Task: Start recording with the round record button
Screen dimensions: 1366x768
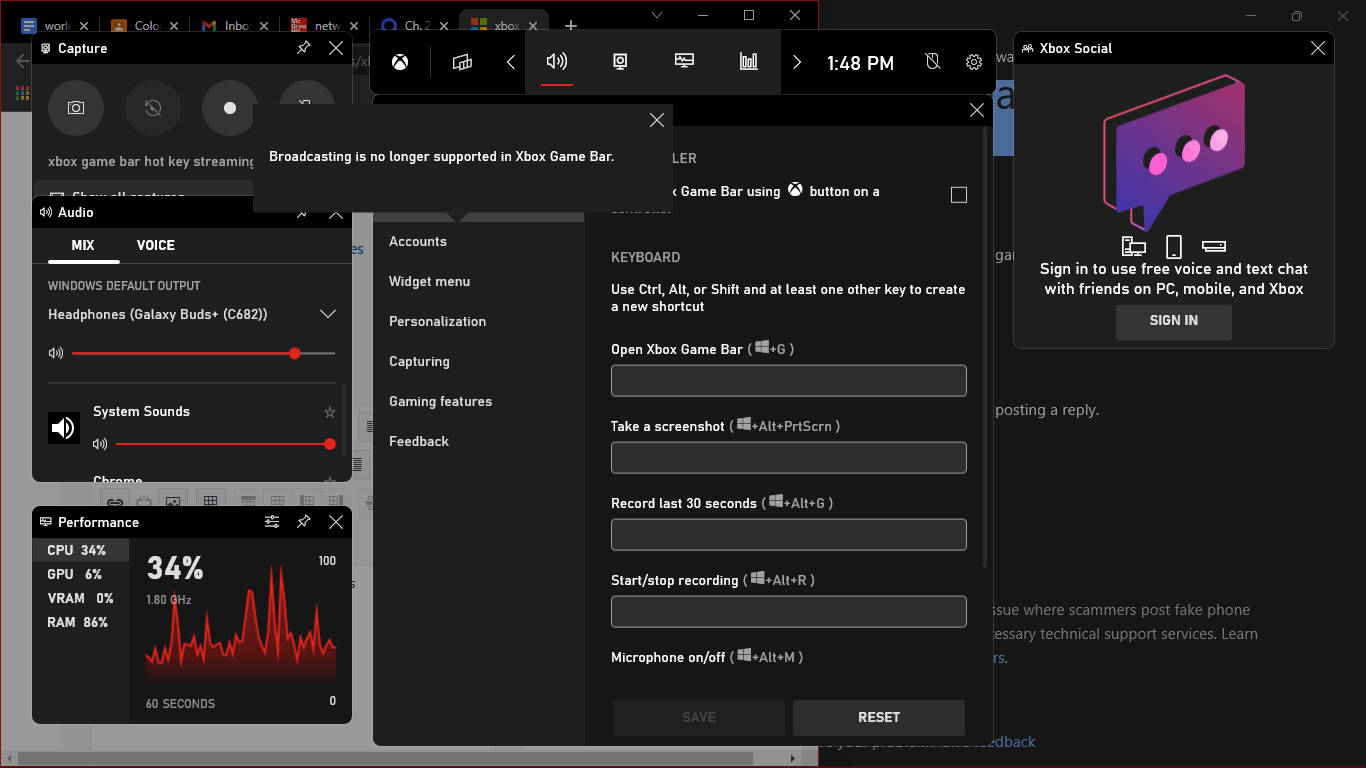Action: (230, 108)
